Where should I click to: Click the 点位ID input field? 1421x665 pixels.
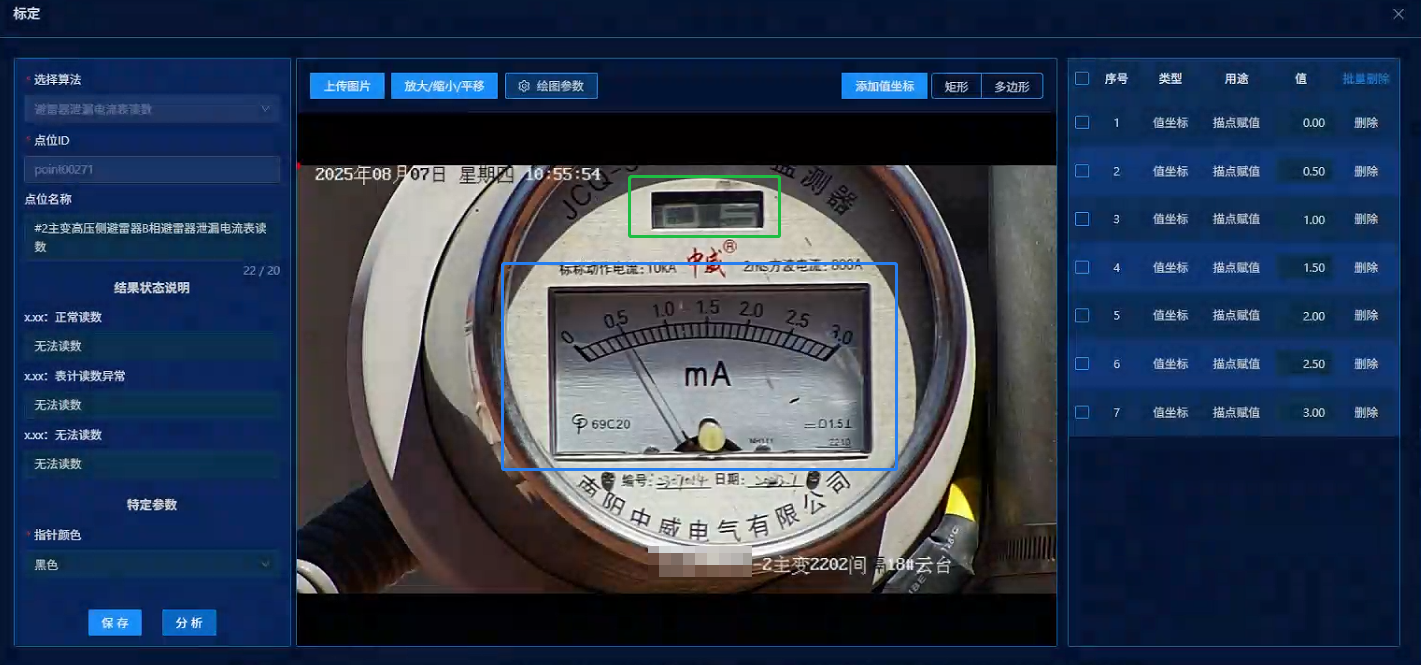coord(152,170)
